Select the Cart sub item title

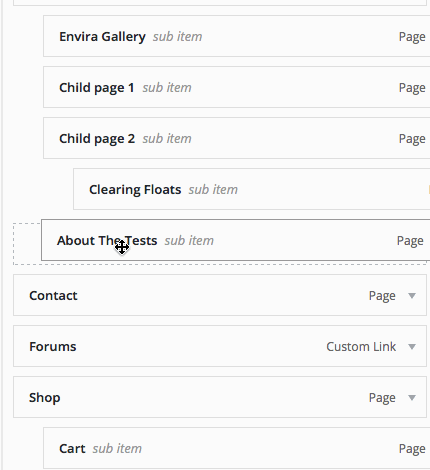(72, 449)
